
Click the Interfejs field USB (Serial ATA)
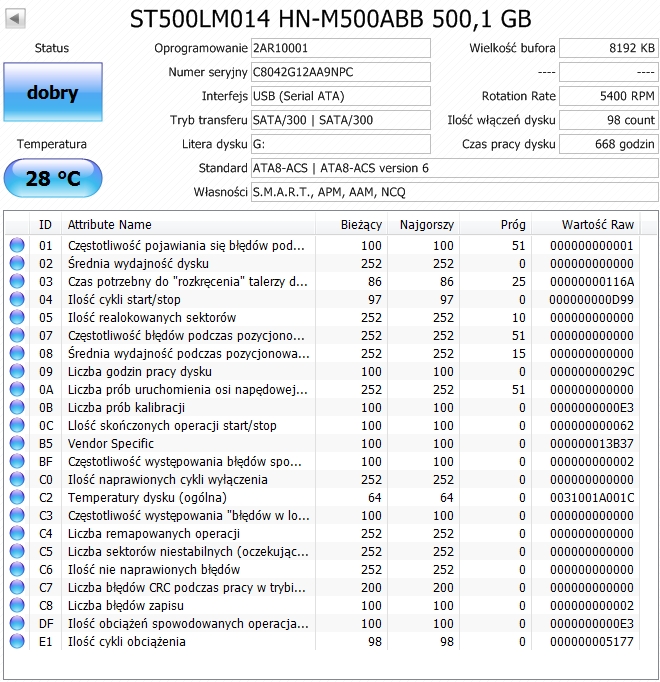(x=341, y=96)
